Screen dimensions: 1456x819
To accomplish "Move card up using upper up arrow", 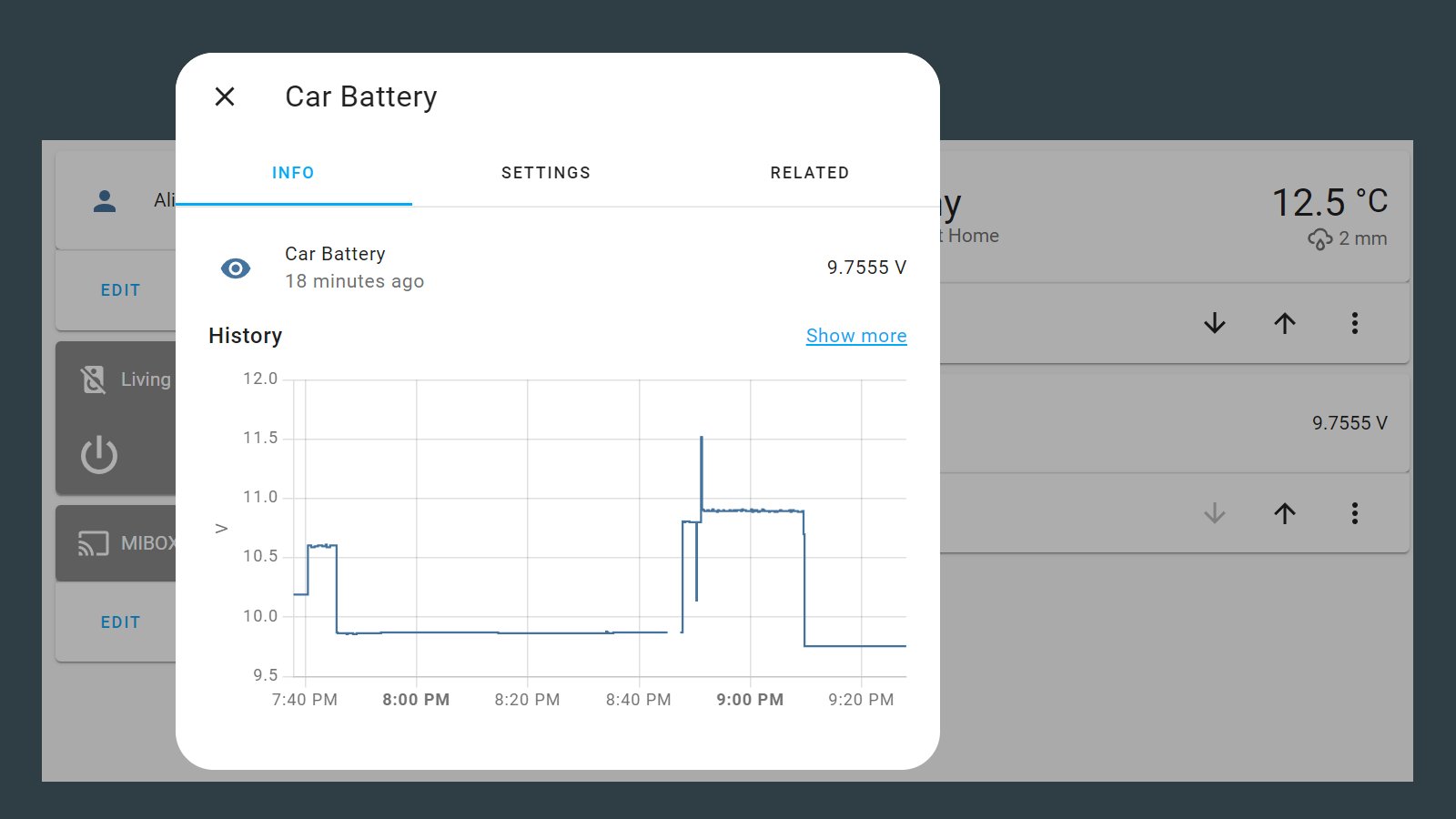I will (x=1285, y=323).
